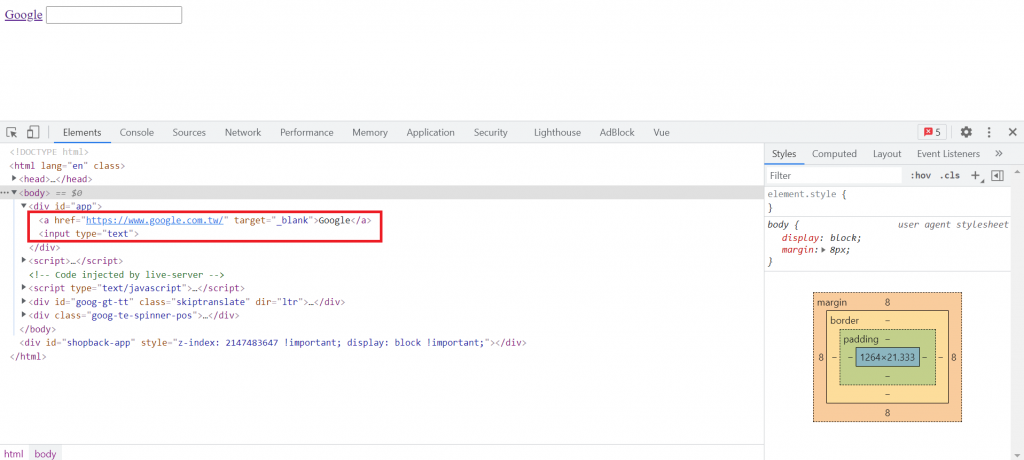Image resolution: width=1024 pixels, height=460 pixels.
Task: Click the Google link on the page
Action: [24, 15]
